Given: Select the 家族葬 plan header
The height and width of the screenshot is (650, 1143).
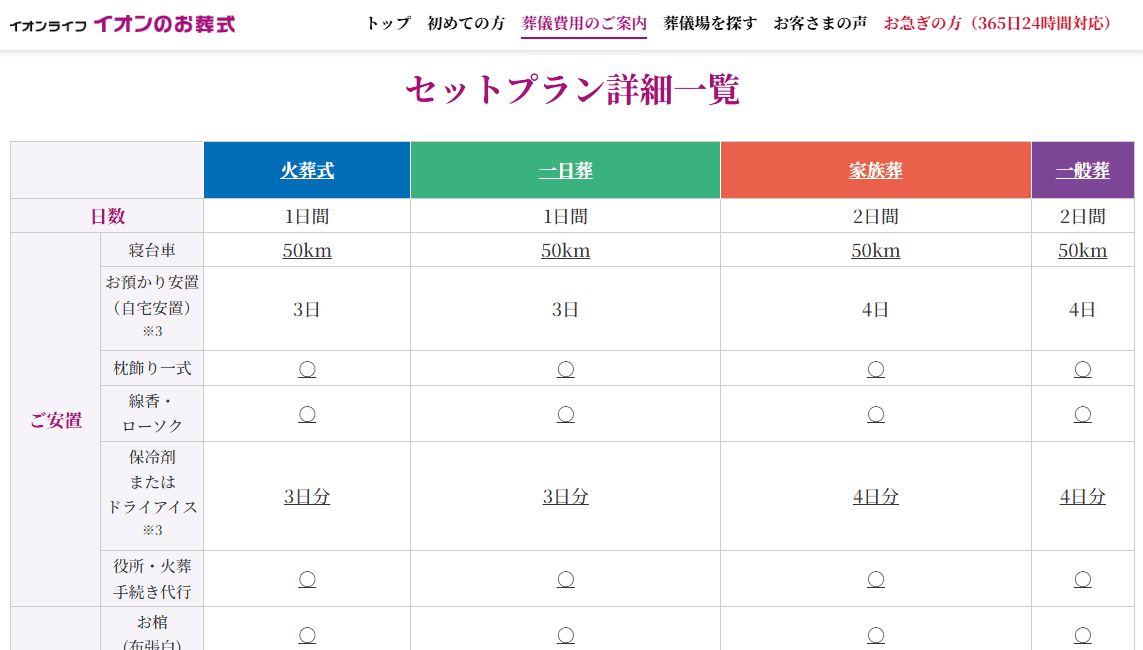Looking at the screenshot, I should (876, 171).
